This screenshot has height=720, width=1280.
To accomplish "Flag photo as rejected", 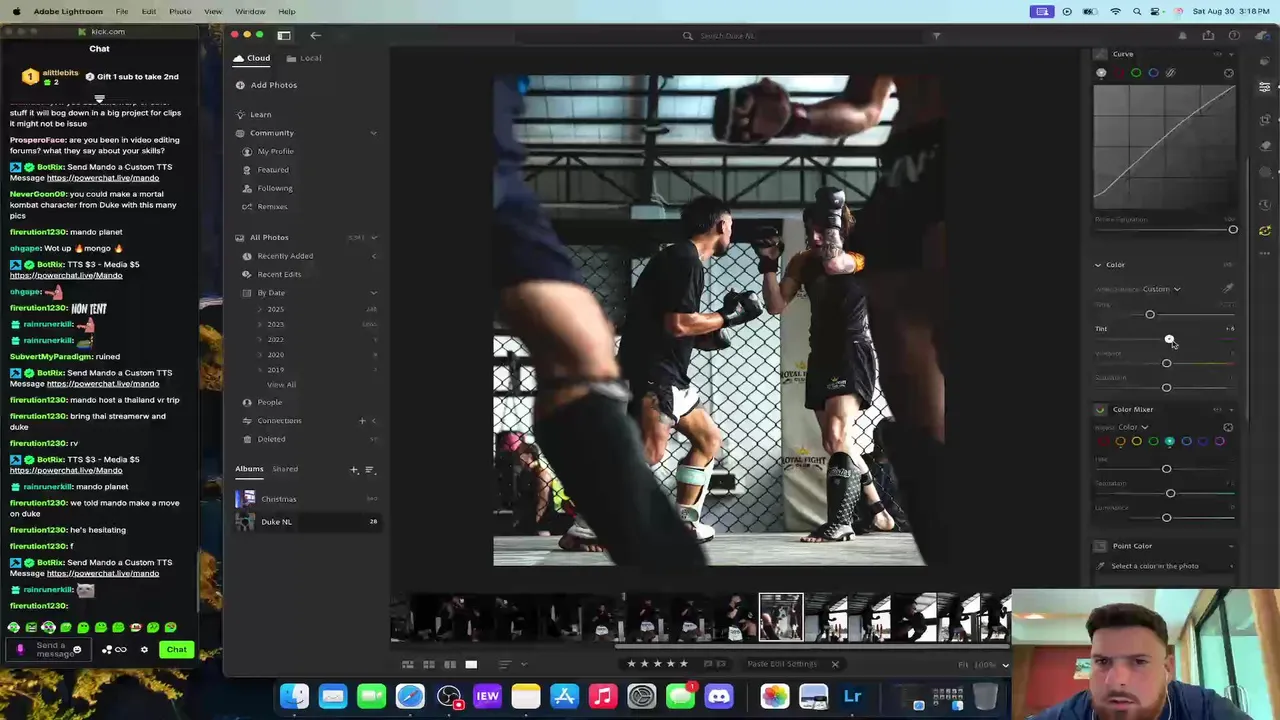I will tap(722, 664).
